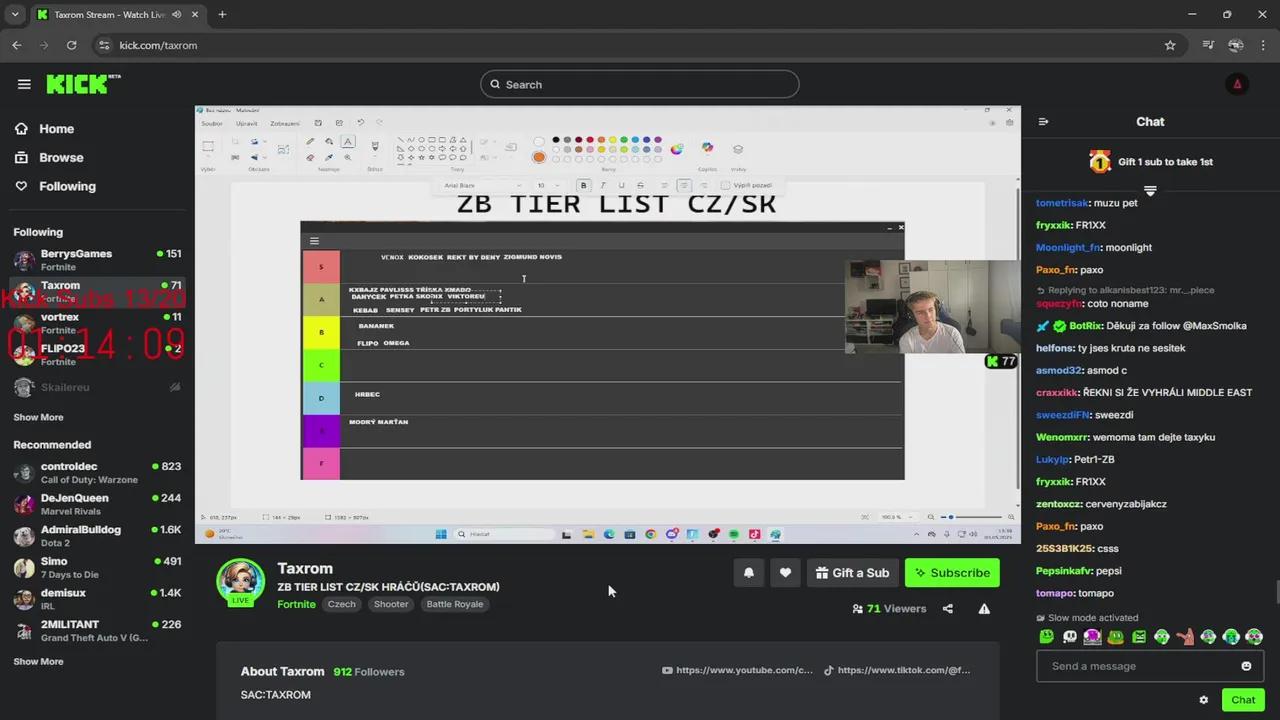The height and width of the screenshot is (720, 1280).
Task: Turn on notifications with the bell icon
Action: pos(749,573)
